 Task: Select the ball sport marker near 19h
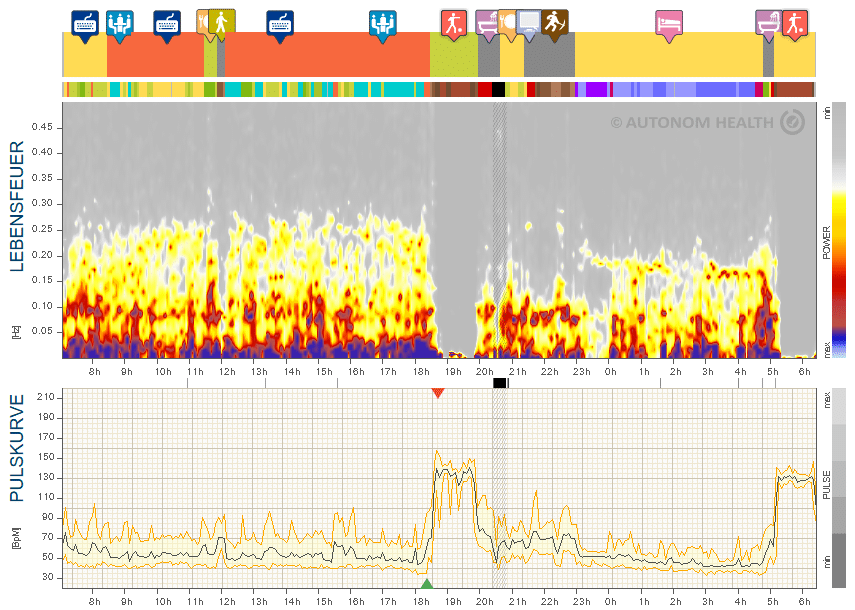click(x=454, y=25)
